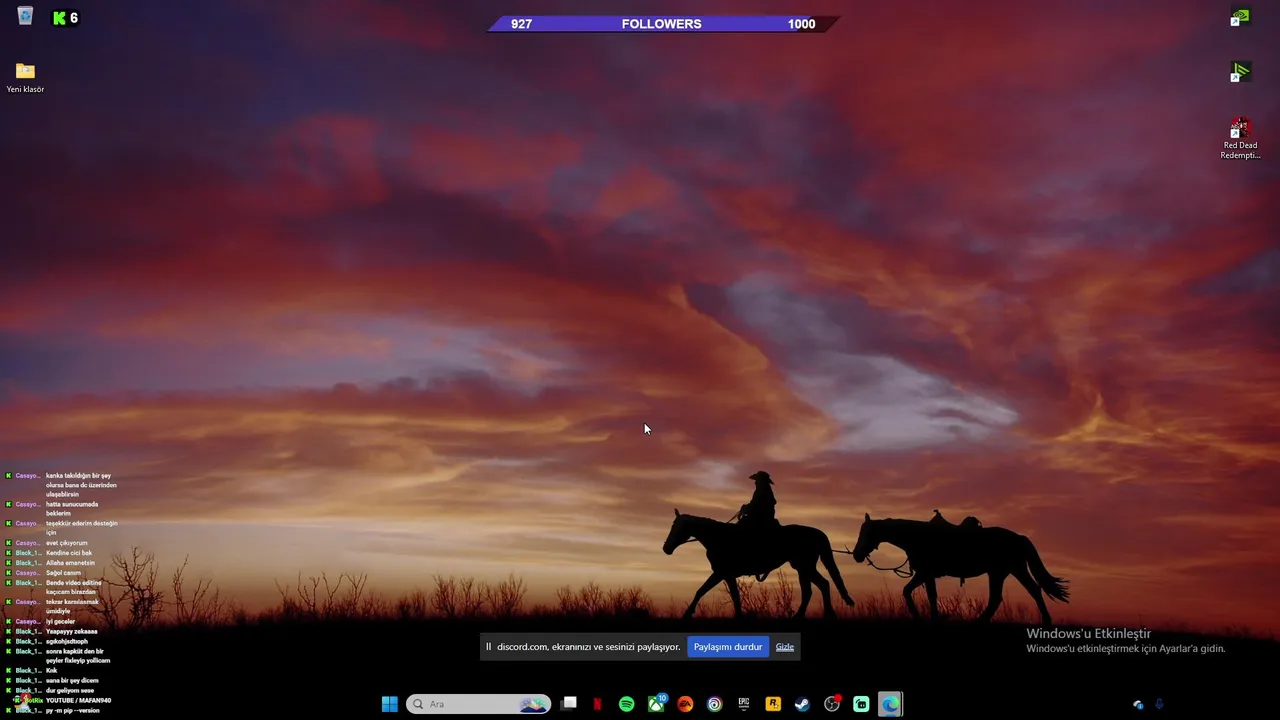Open Spotify from the taskbar

click(626, 704)
